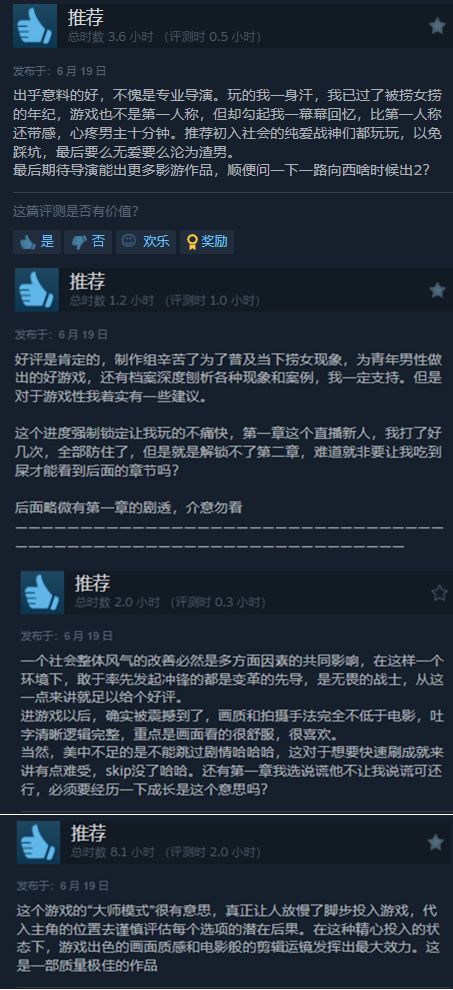Viewport: 453px width, 990px height.
Task: Vote 否 on the first review
Action: 88,241
